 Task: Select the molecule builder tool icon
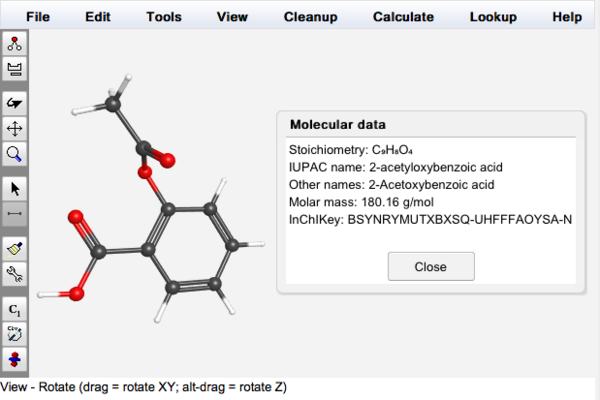(16, 44)
